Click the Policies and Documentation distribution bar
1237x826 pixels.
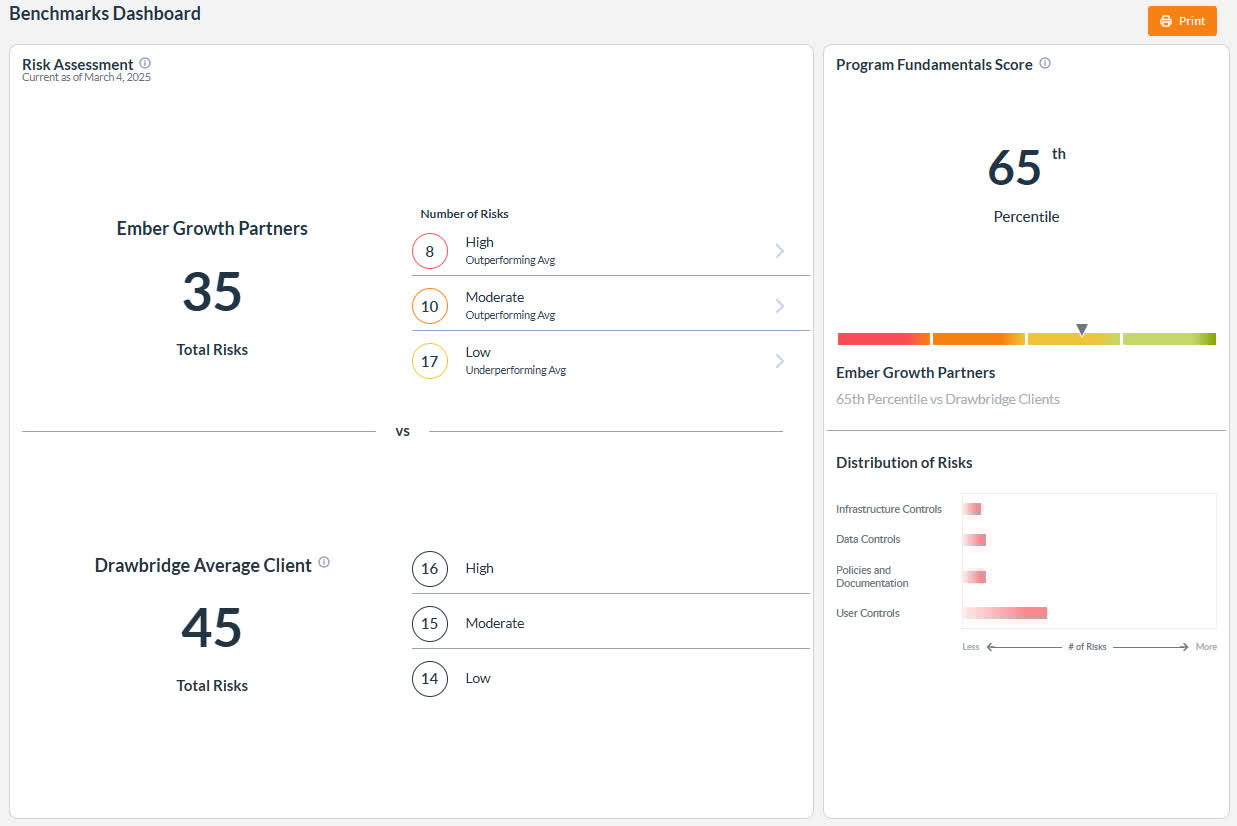click(974, 576)
